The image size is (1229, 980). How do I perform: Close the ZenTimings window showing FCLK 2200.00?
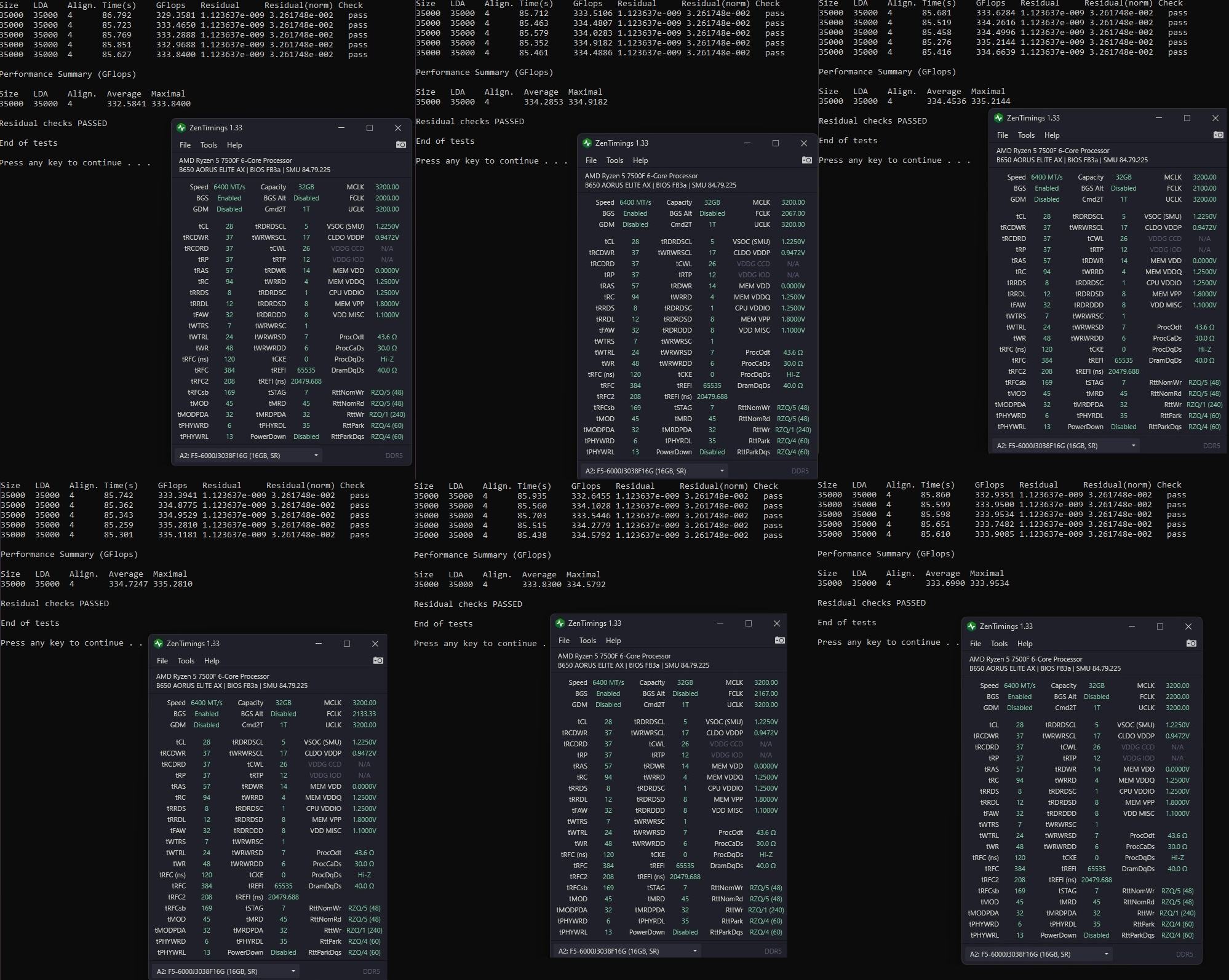coord(1188,626)
